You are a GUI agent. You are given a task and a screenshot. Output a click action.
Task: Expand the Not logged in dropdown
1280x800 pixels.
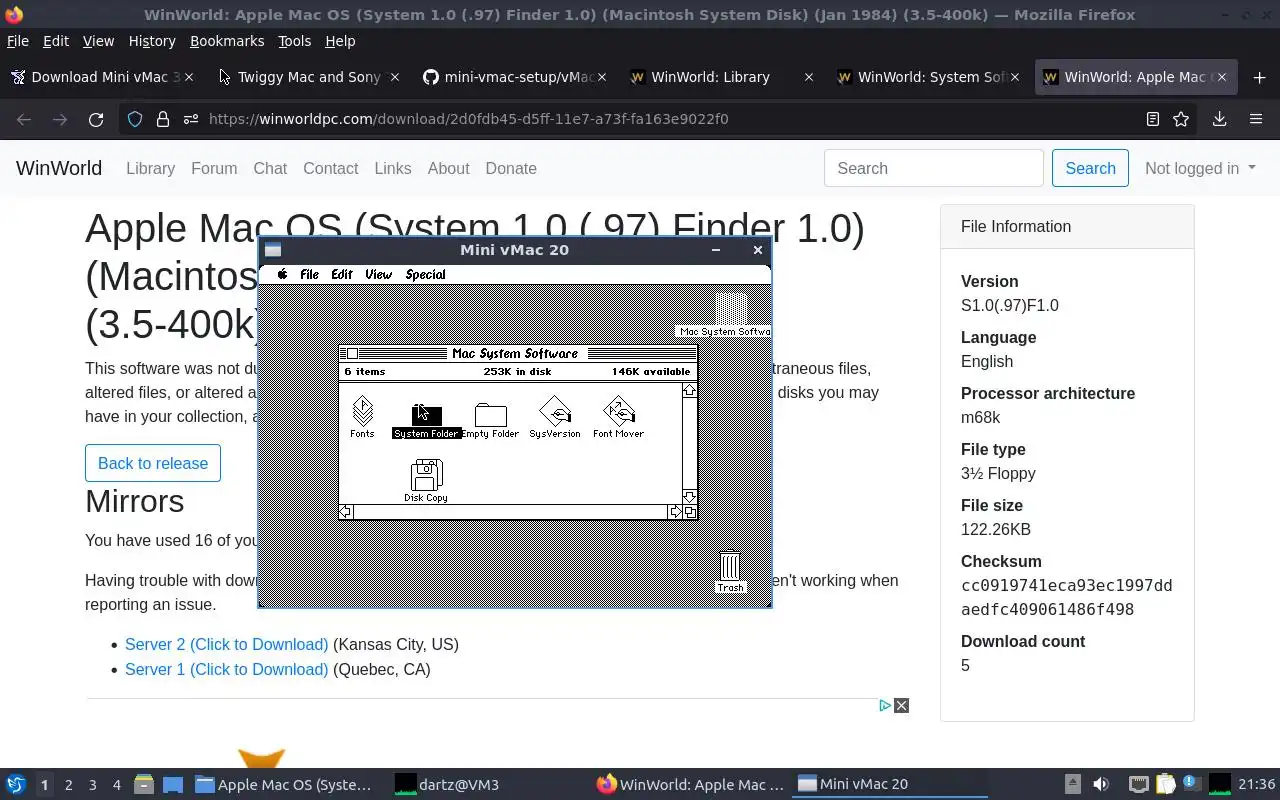click(x=1200, y=168)
